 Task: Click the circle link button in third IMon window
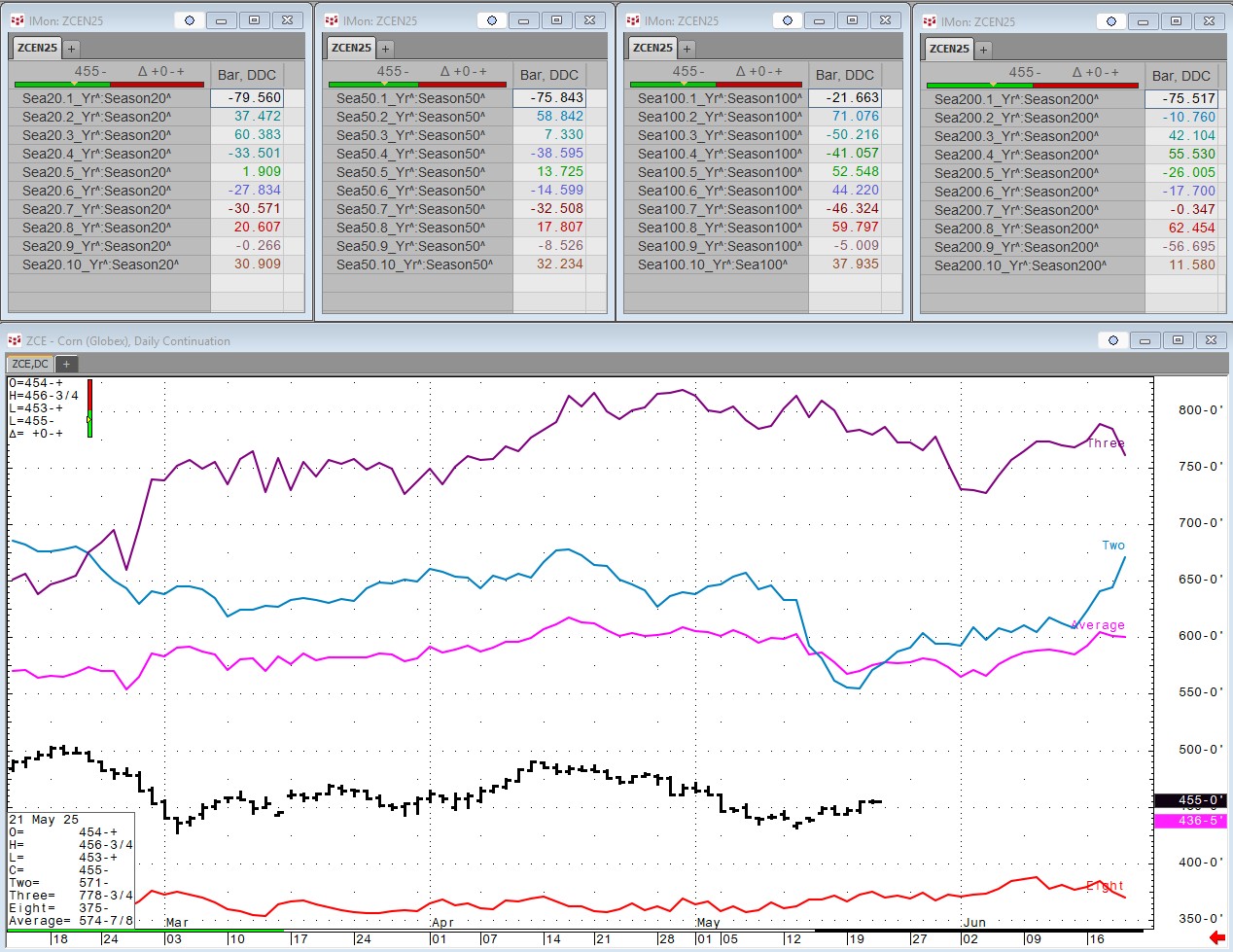point(788,20)
